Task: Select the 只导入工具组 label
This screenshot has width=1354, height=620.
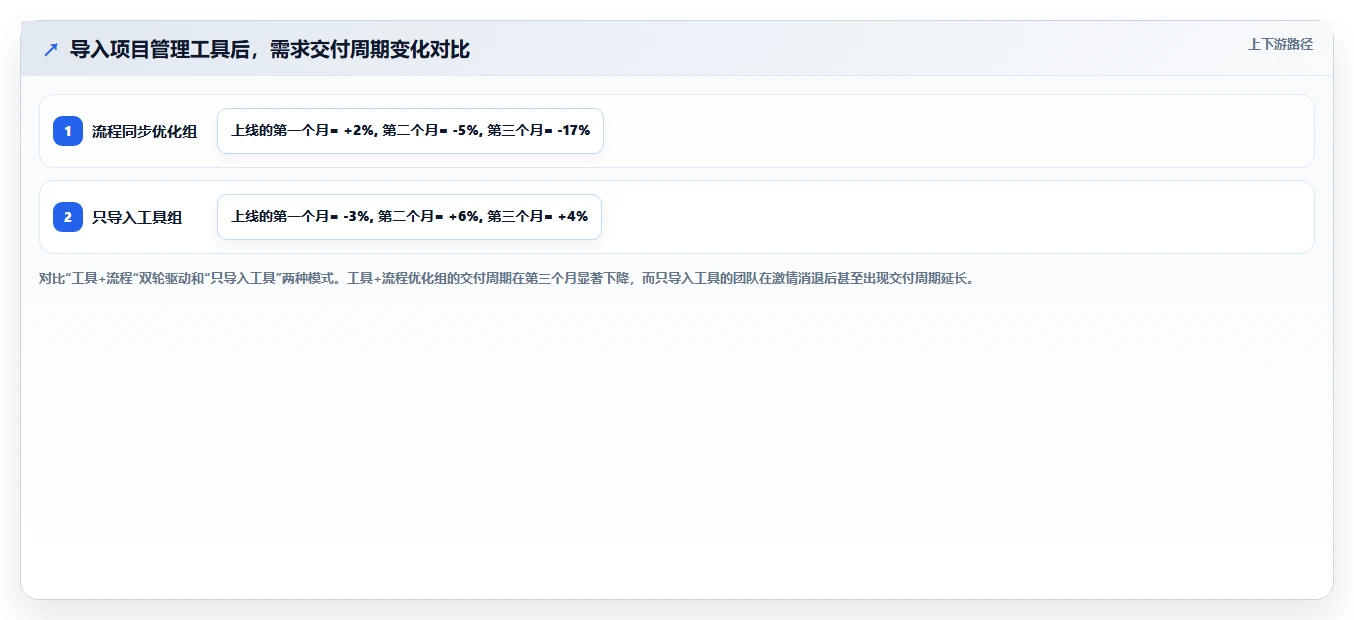Action: [x=137, y=217]
